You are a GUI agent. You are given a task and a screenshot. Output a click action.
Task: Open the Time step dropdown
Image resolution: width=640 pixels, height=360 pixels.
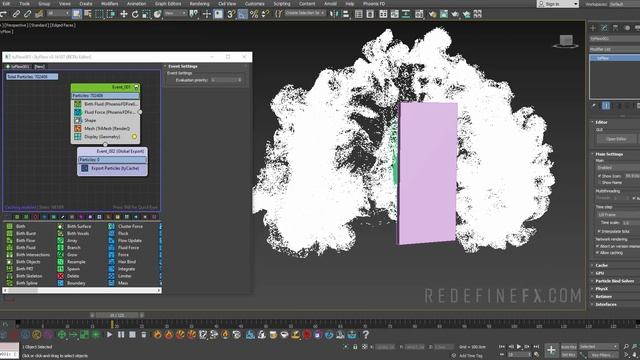618,215
